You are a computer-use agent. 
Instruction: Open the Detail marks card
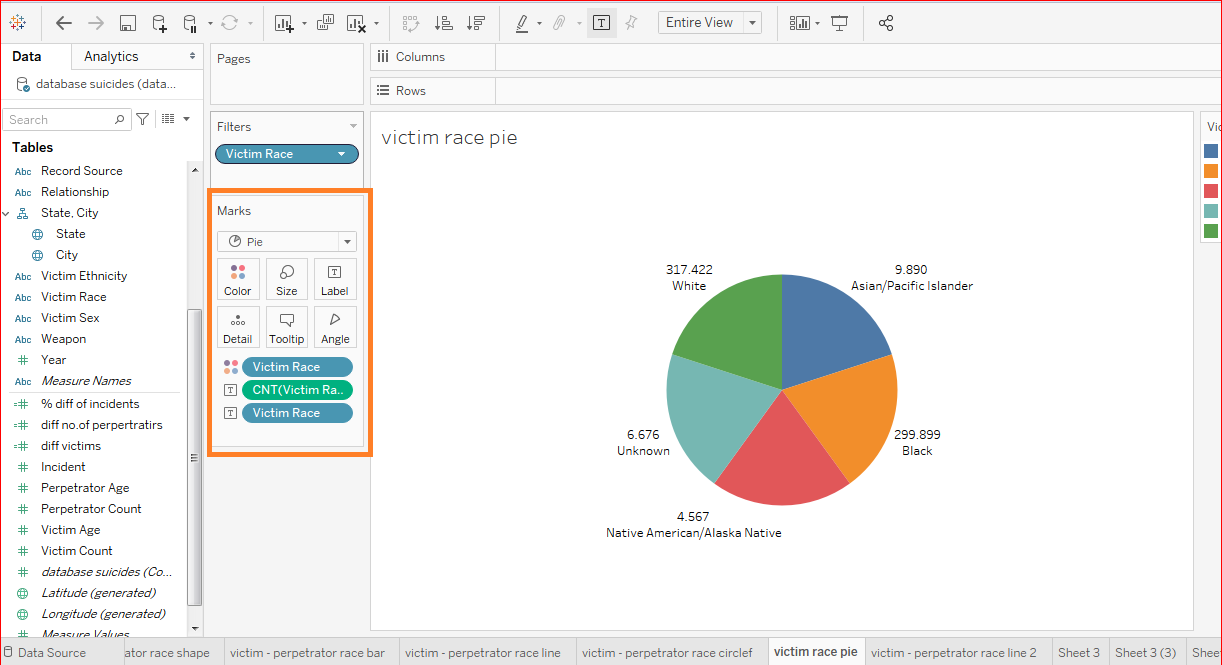[x=238, y=327]
